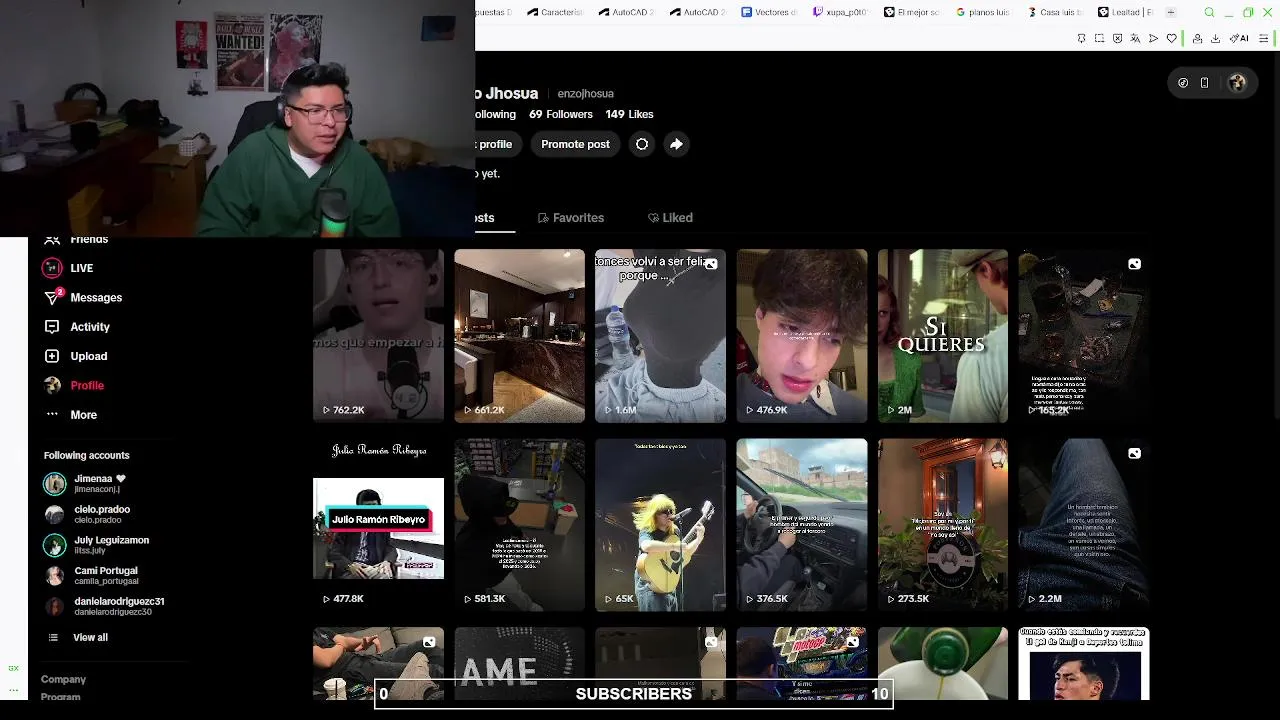
Task: Open the More three-dots sidebar item
Action: click(x=52, y=414)
